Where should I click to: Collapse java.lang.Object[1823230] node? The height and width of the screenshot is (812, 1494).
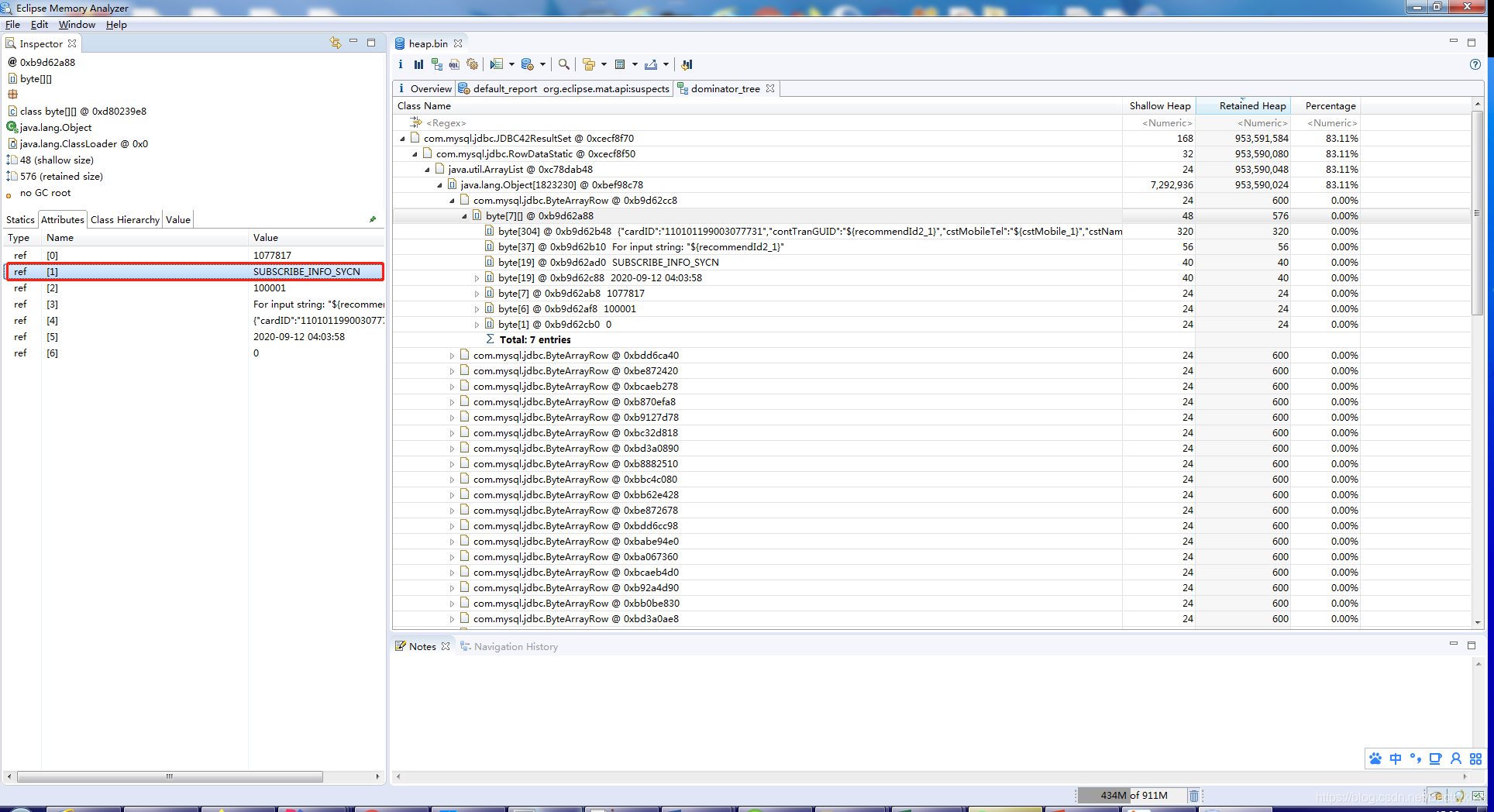coord(439,185)
